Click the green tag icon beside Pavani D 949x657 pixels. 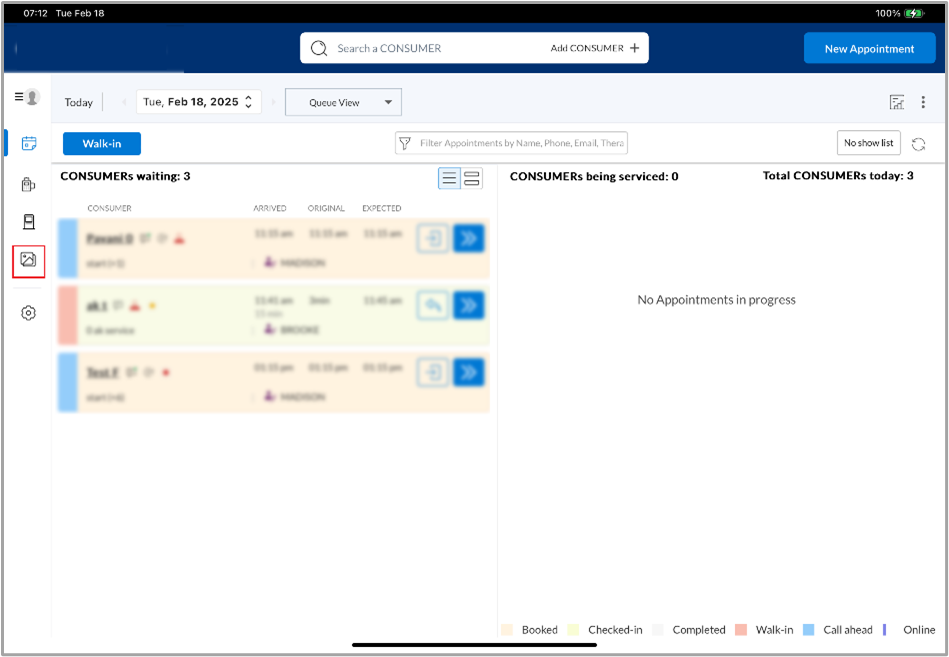(145, 238)
